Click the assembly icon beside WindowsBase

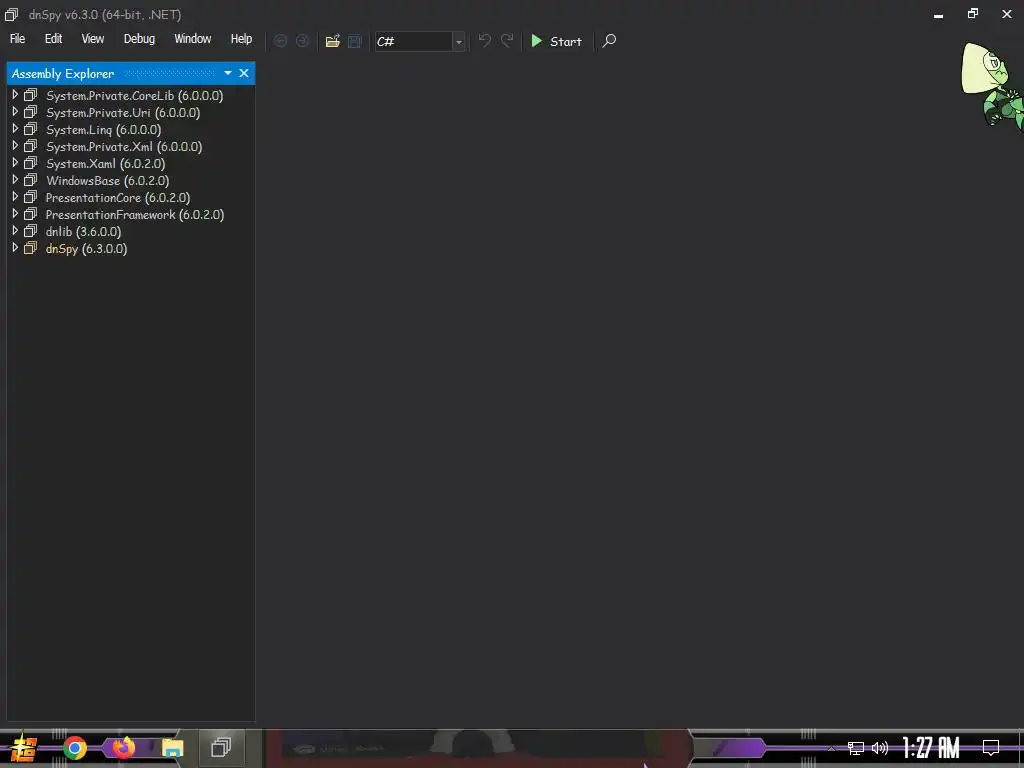point(31,180)
